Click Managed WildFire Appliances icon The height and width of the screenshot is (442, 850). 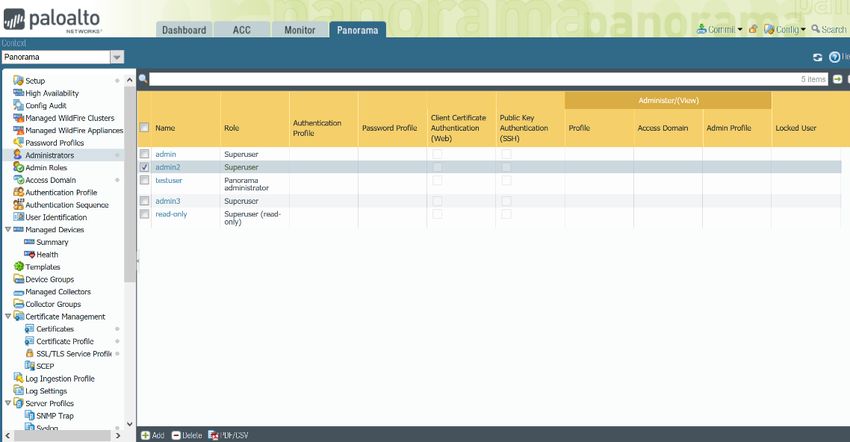18,130
